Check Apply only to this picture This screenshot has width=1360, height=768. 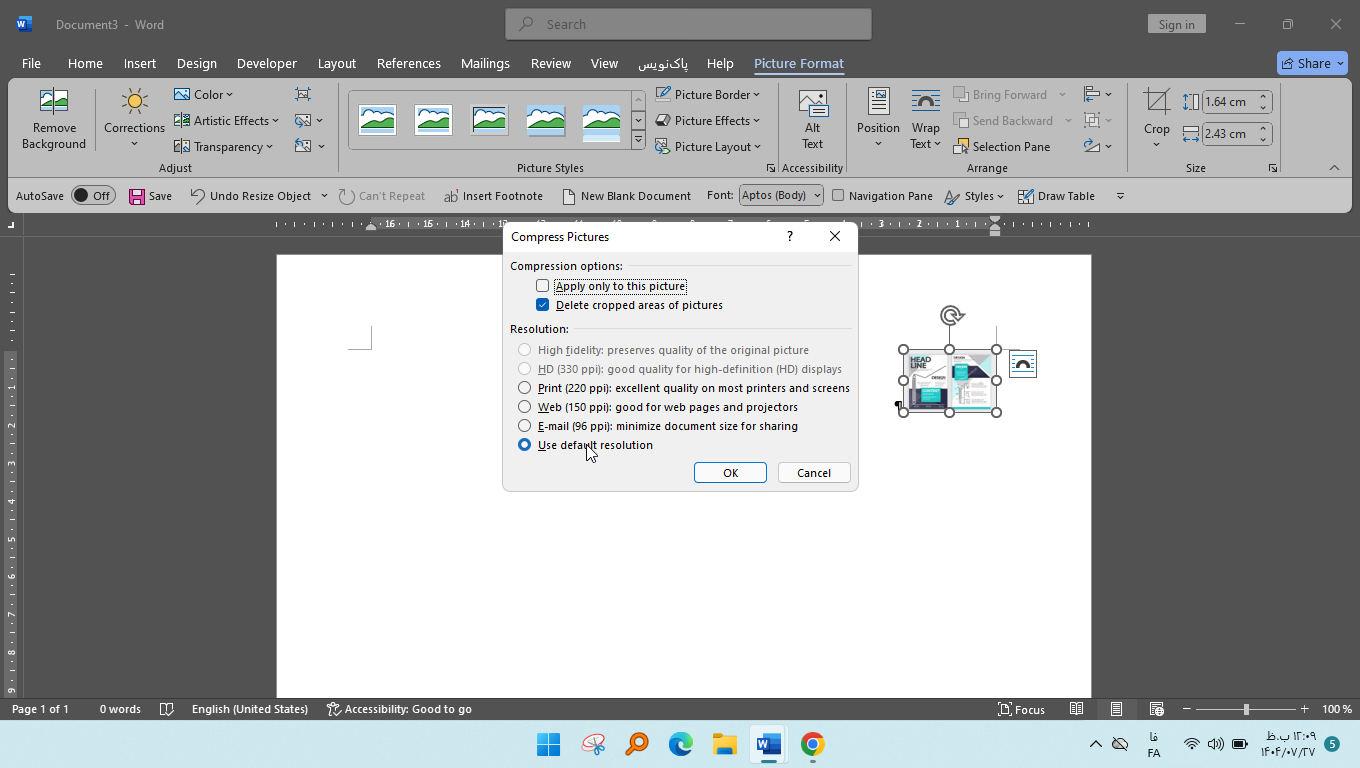543,286
